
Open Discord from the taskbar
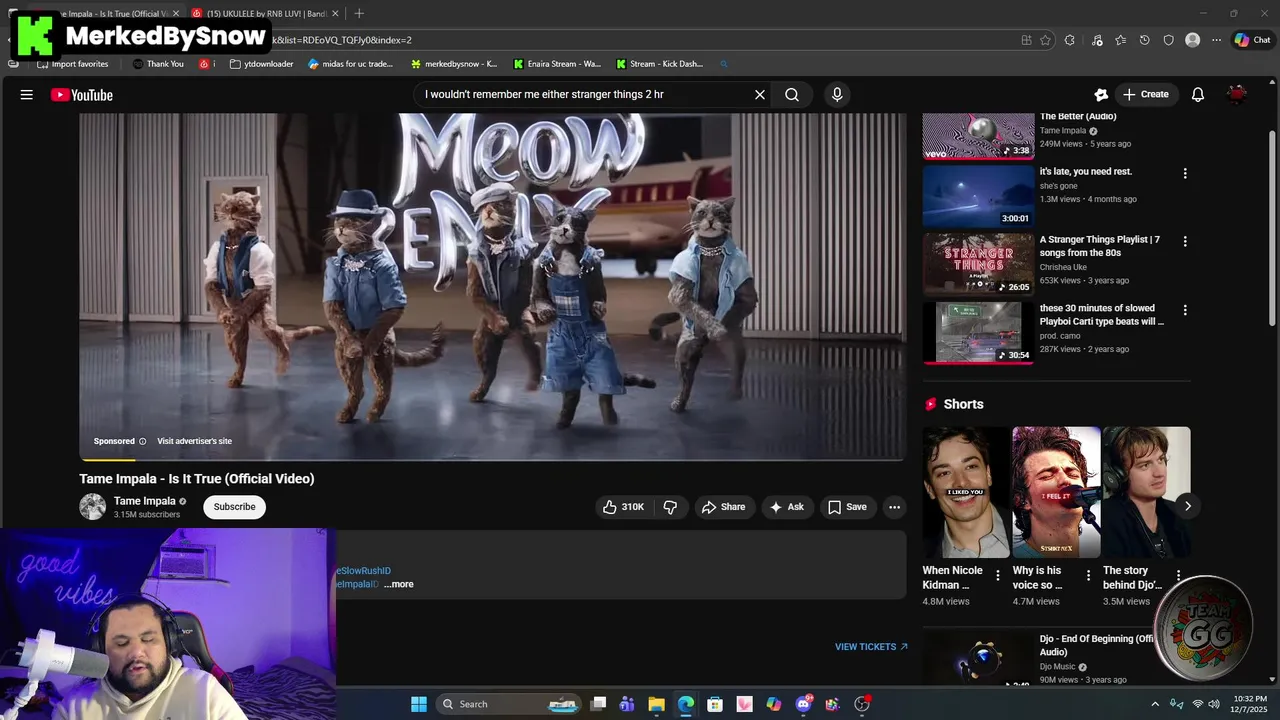803,704
